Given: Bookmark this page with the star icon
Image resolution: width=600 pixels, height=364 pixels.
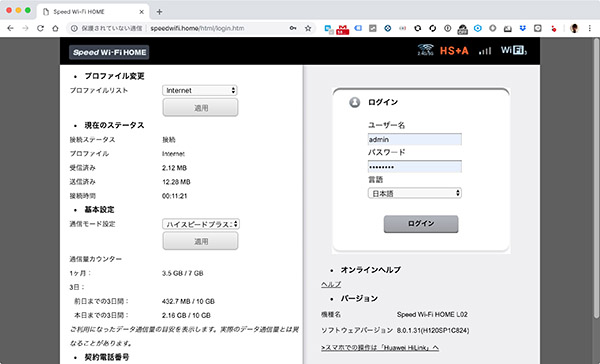Looking at the screenshot, I should [x=308, y=28].
